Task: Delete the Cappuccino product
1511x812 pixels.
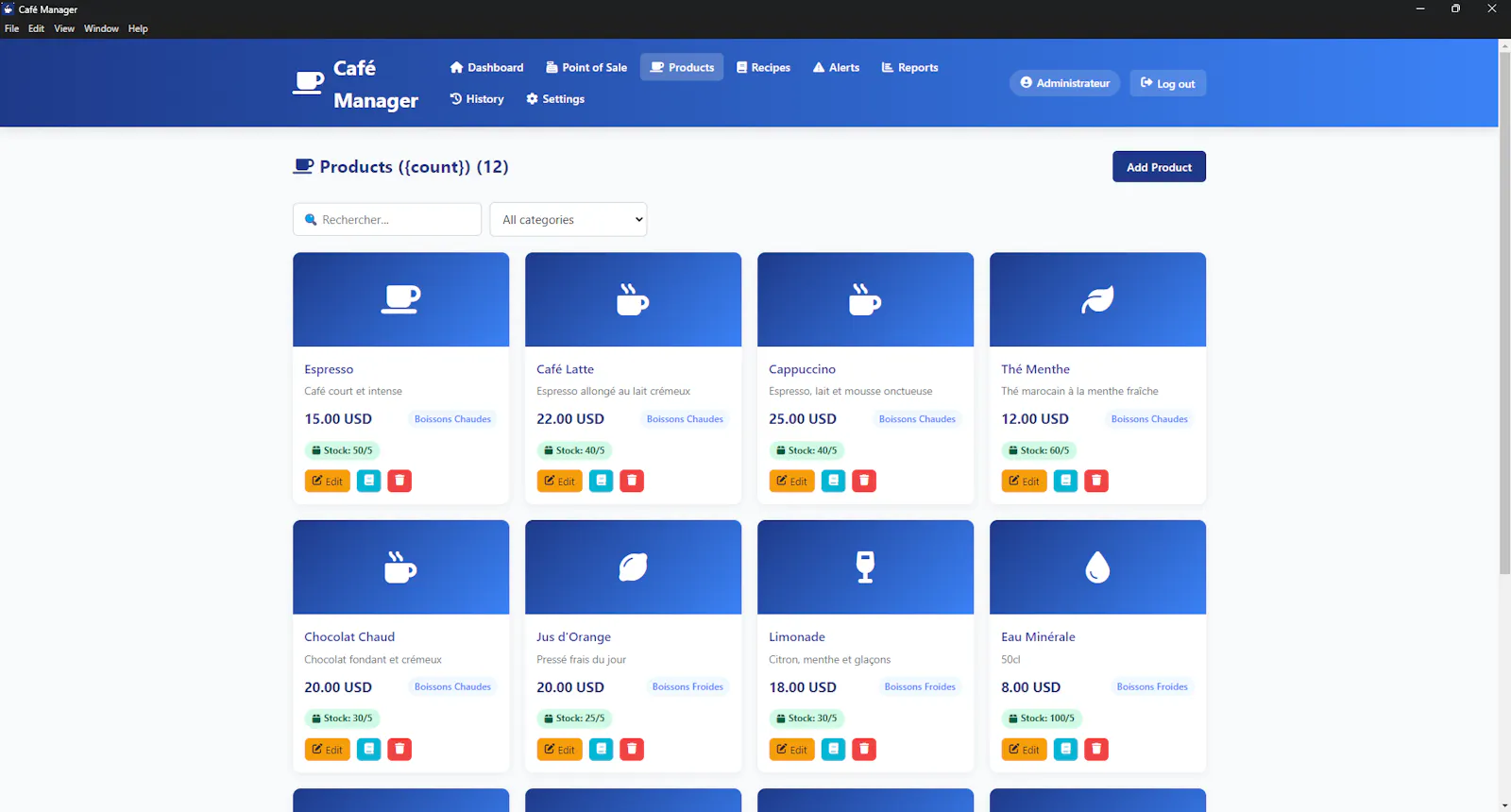Action: 864,481
